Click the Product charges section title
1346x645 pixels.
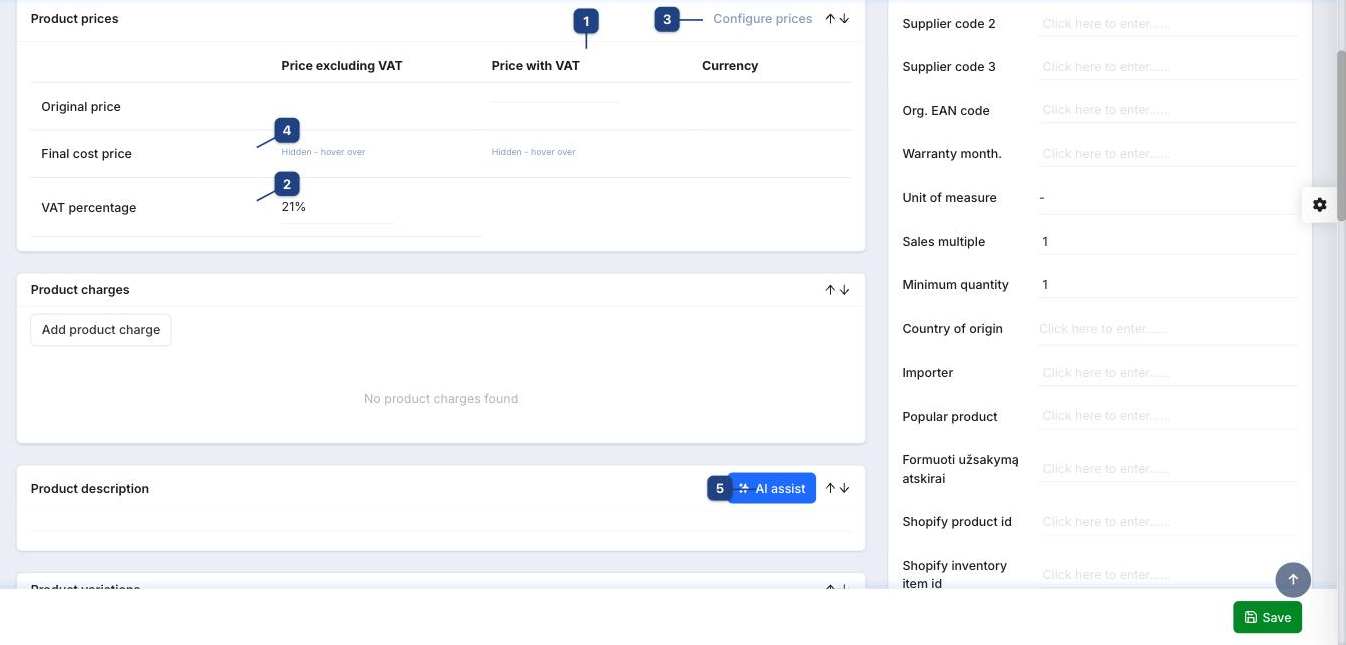(x=80, y=290)
